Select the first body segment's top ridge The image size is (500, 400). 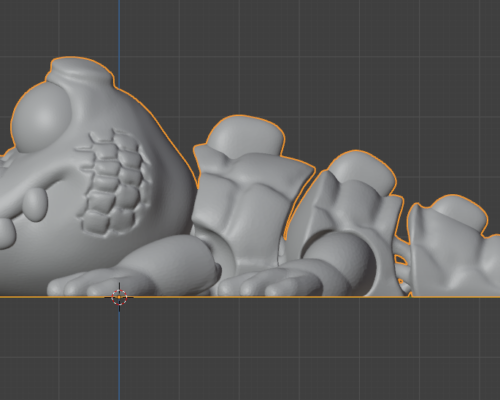[246, 134]
